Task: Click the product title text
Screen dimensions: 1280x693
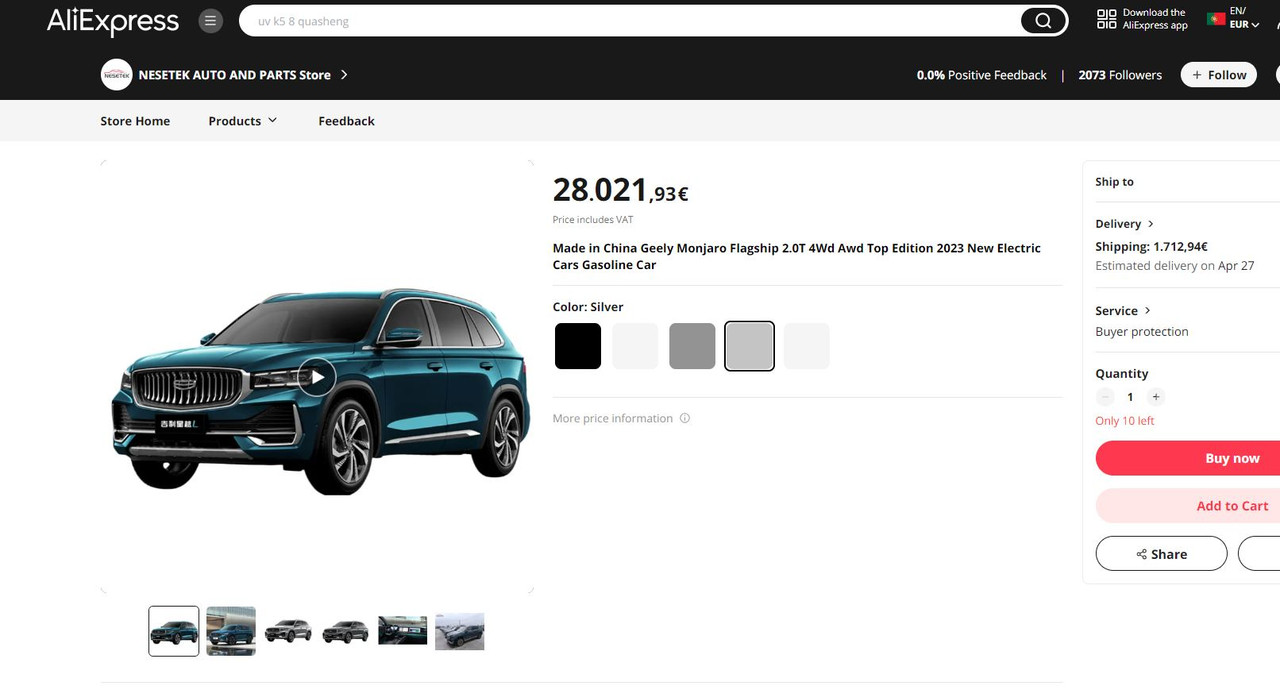Action: [x=797, y=256]
